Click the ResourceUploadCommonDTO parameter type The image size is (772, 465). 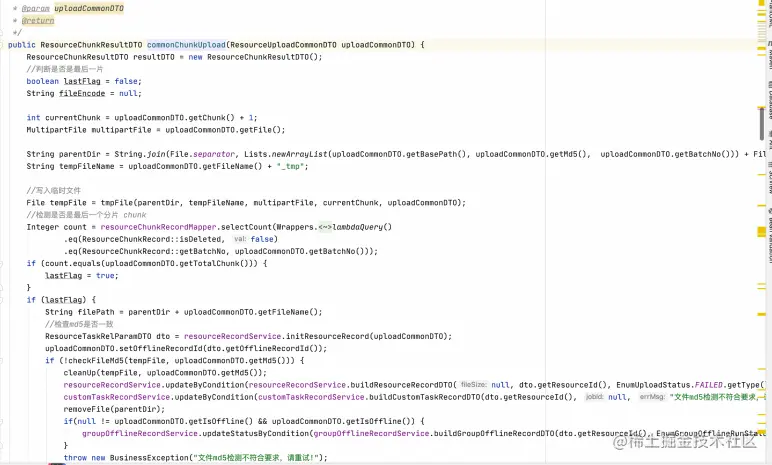284,45
